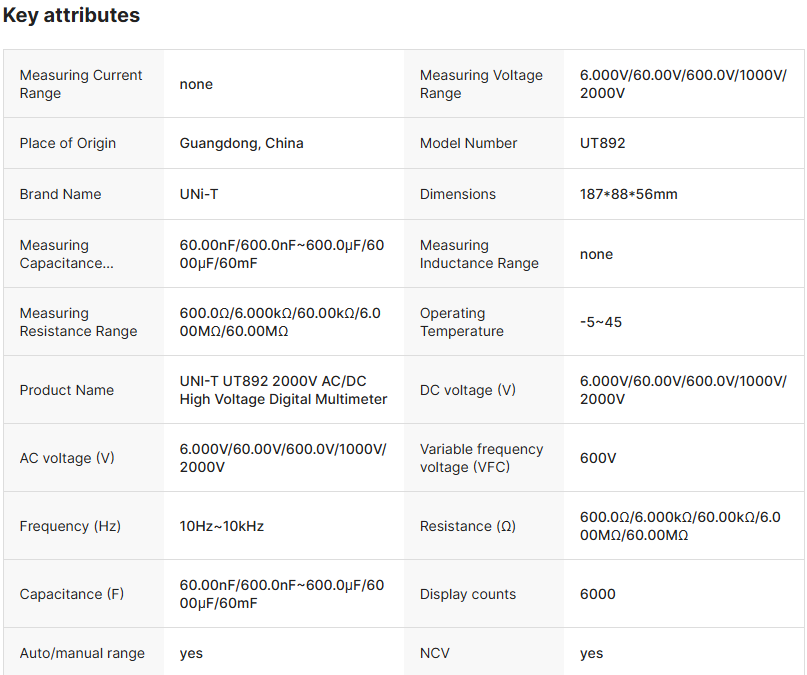Click the Model Number label
The image size is (807, 675).
[x=468, y=143]
